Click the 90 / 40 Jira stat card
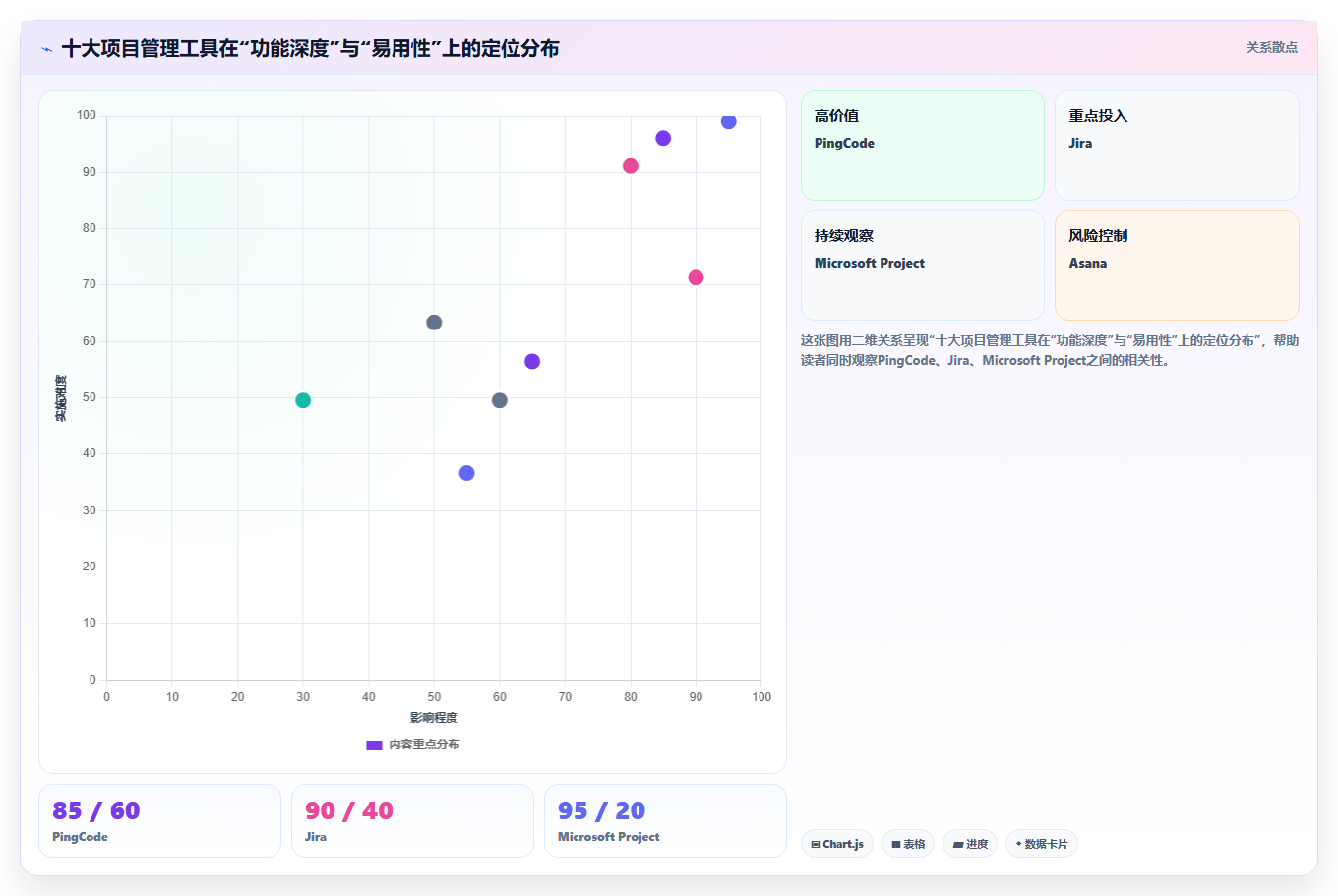Screen dimensions: 1338x896 point(412,820)
